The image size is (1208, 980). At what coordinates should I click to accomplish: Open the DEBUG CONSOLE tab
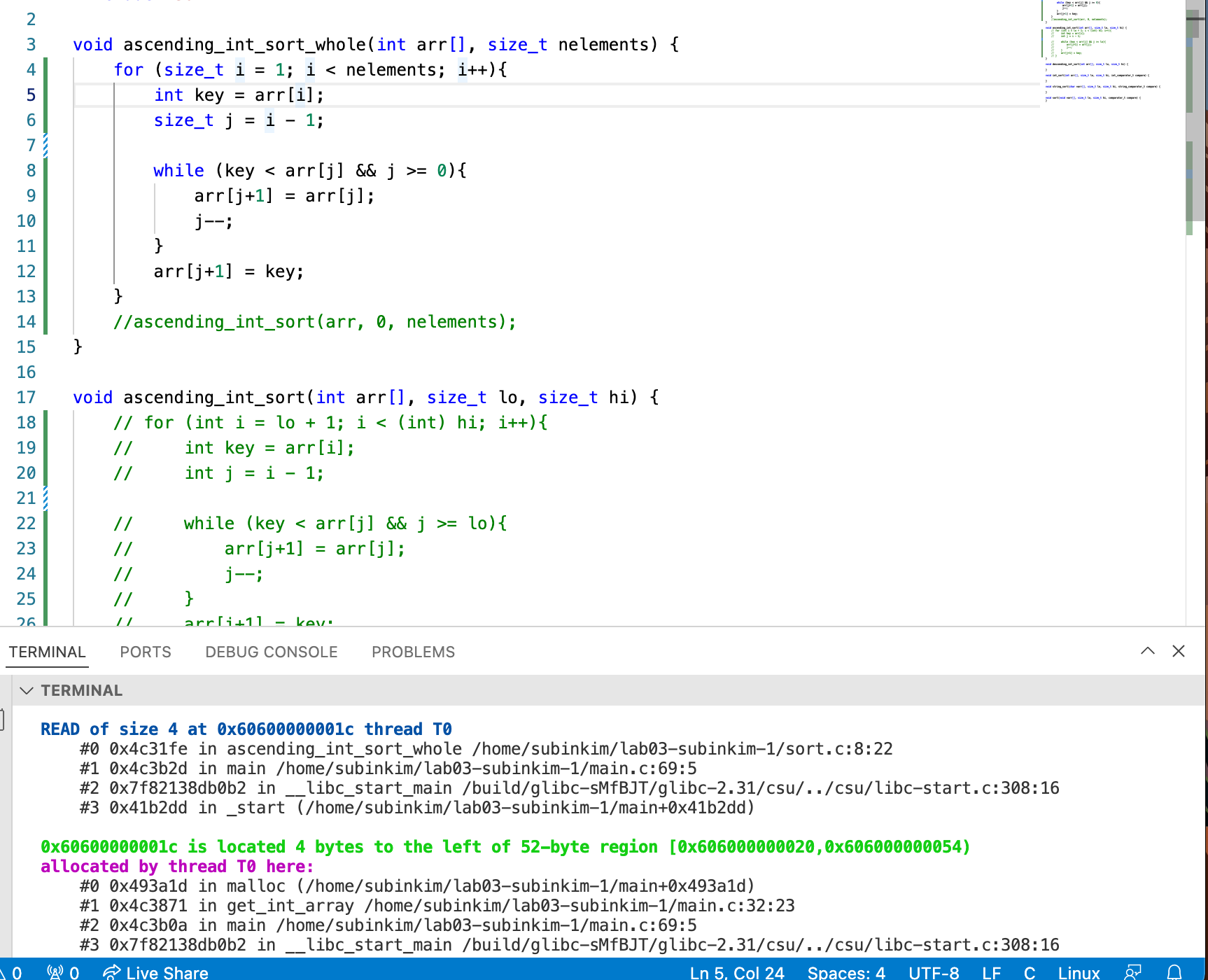272,652
